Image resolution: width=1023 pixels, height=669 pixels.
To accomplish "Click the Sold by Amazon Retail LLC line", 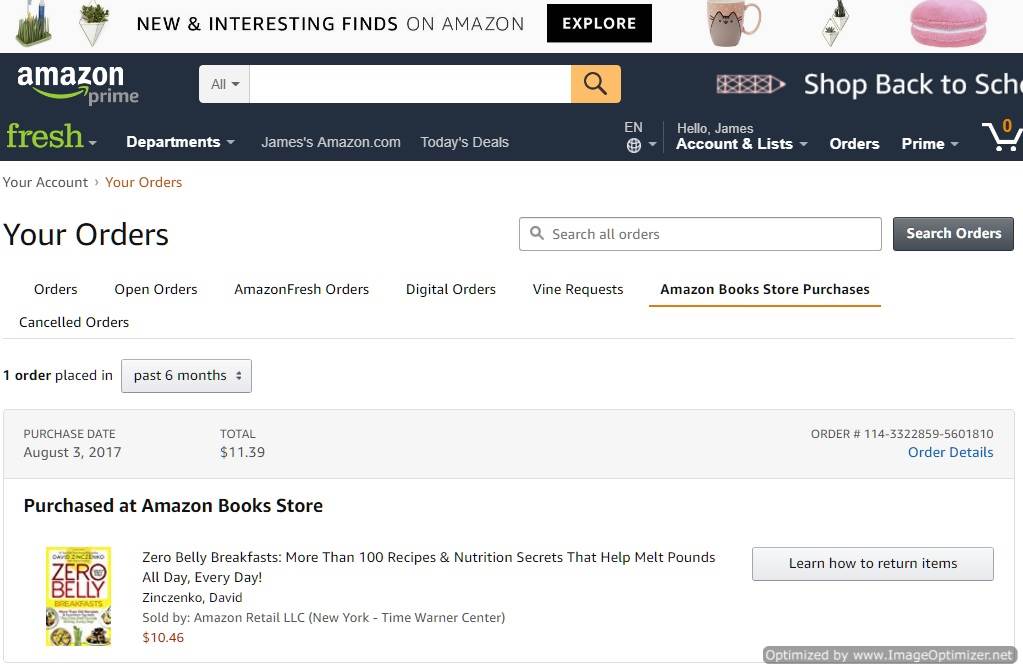I will 324,617.
